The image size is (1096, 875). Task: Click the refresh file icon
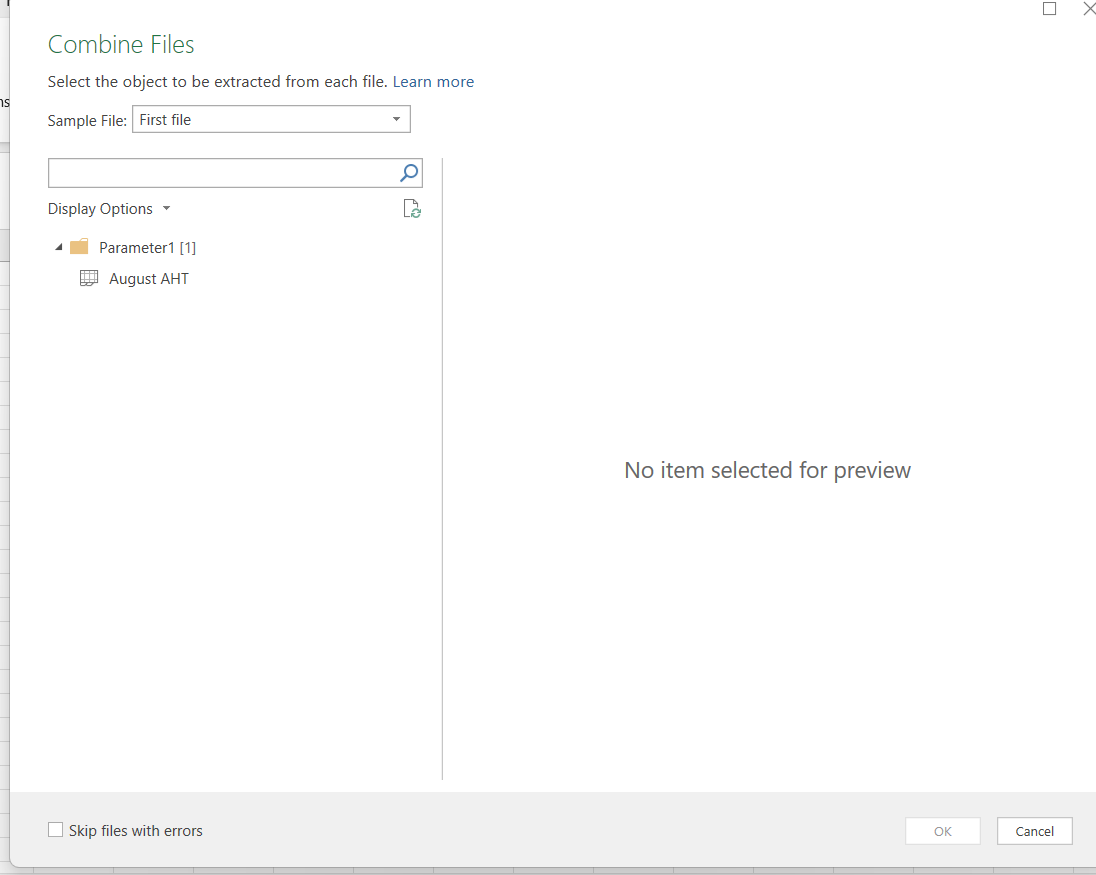[412, 209]
